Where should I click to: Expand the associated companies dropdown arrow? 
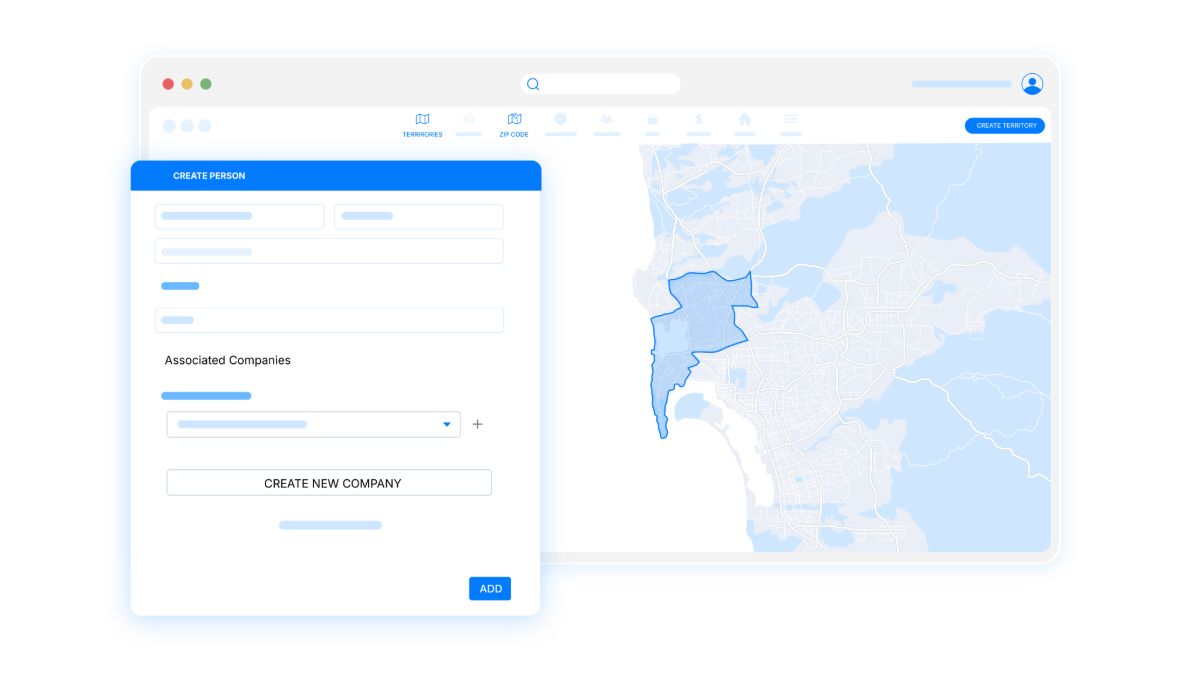446,425
